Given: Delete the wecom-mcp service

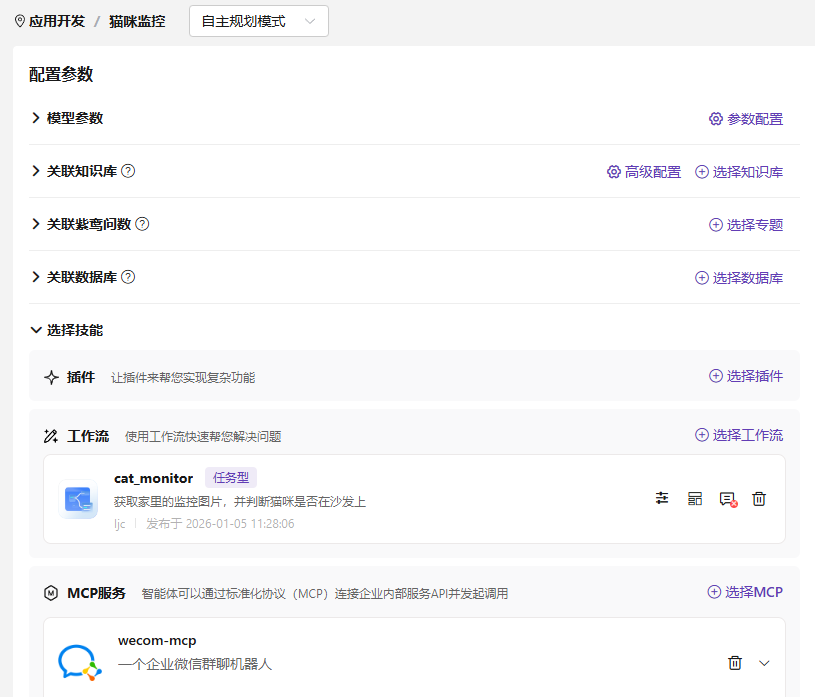Looking at the screenshot, I should 735,662.
